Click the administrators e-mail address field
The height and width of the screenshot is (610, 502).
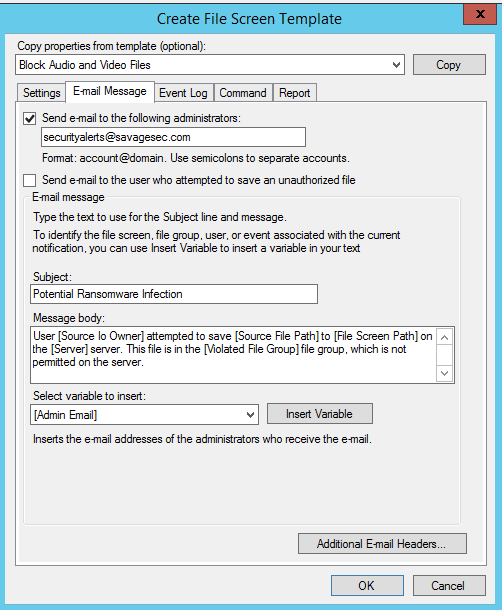click(x=173, y=137)
